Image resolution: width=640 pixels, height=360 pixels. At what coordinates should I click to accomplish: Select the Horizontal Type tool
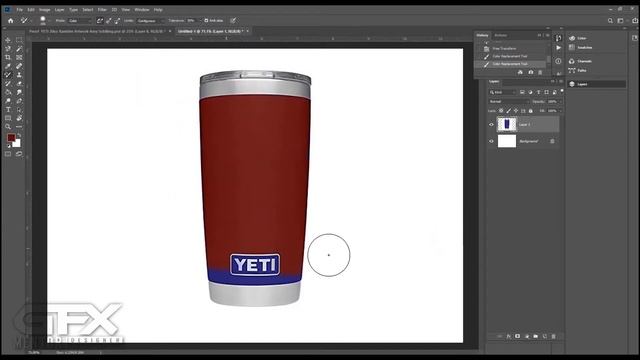pos(8,109)
